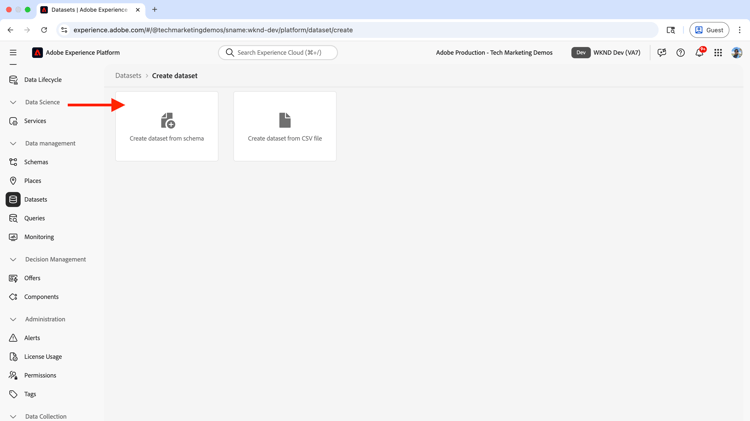This screenshot has height=421, width=750.
Task: Click the Create dataset from CSV file card
Action: pyautogui.click(x=285, y=126)
